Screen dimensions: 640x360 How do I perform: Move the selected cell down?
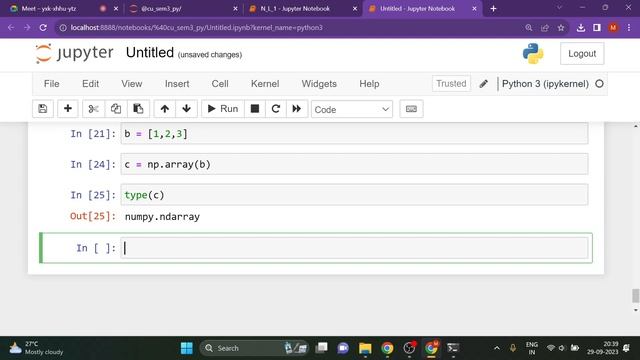tap(187, 109)
